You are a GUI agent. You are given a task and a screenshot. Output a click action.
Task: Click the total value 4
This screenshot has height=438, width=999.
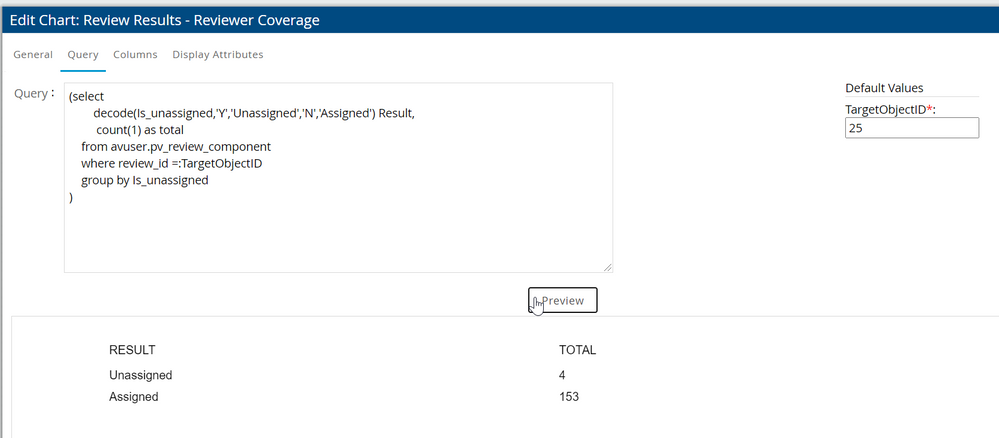point(563,375)
